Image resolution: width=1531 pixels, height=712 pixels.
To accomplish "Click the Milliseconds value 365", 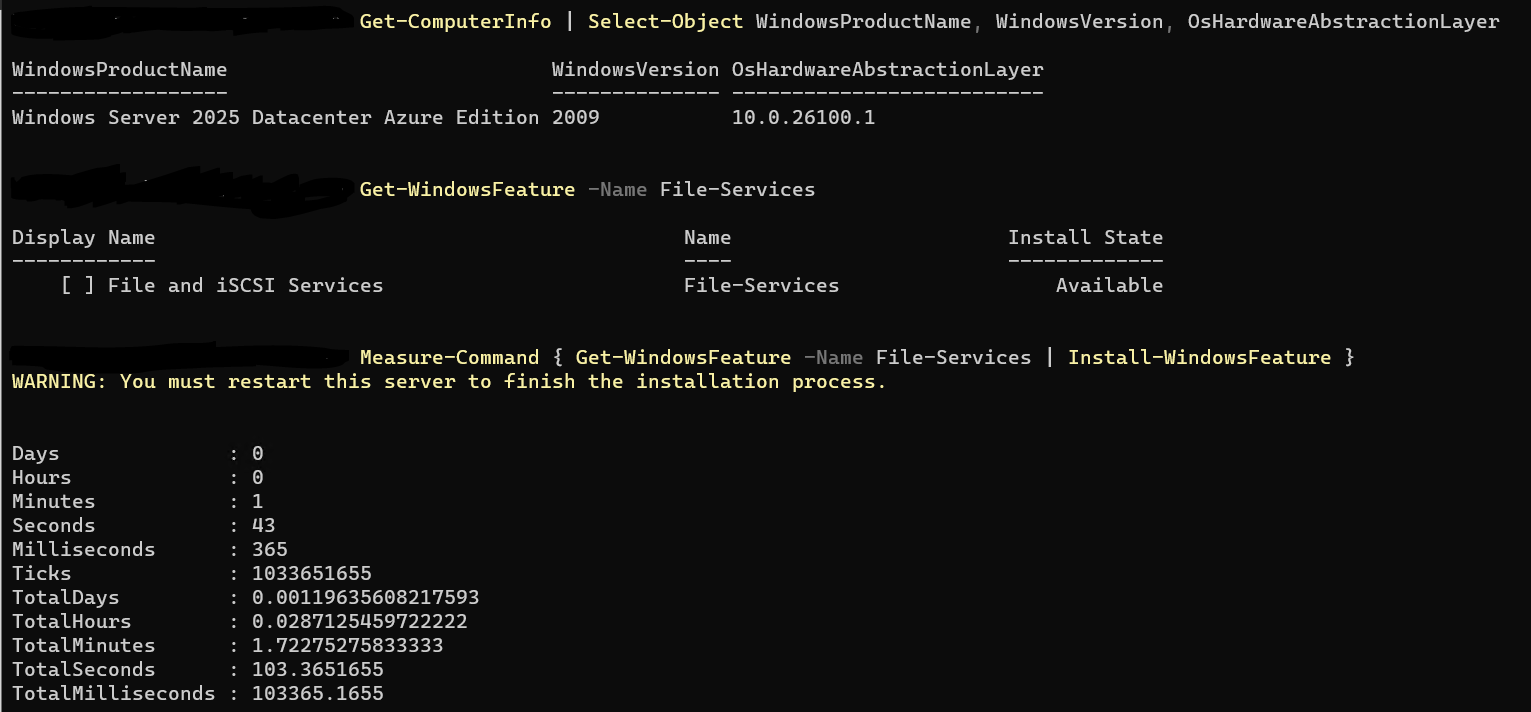I will pyautogui.click(x=269, y=549).
